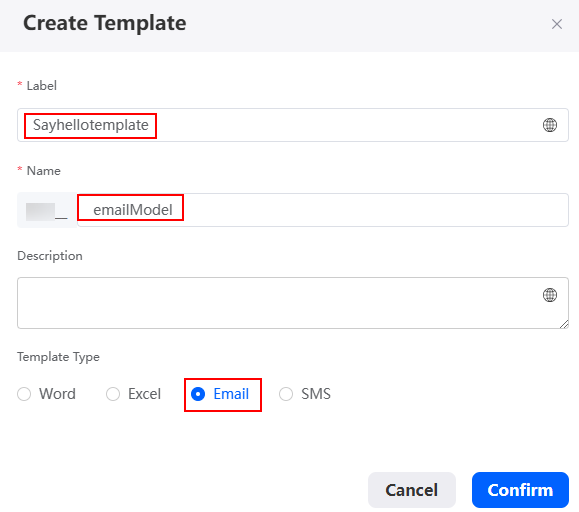The image size is (579, 512).
Task: Click the Label field caption
Action: pos(42,86)
